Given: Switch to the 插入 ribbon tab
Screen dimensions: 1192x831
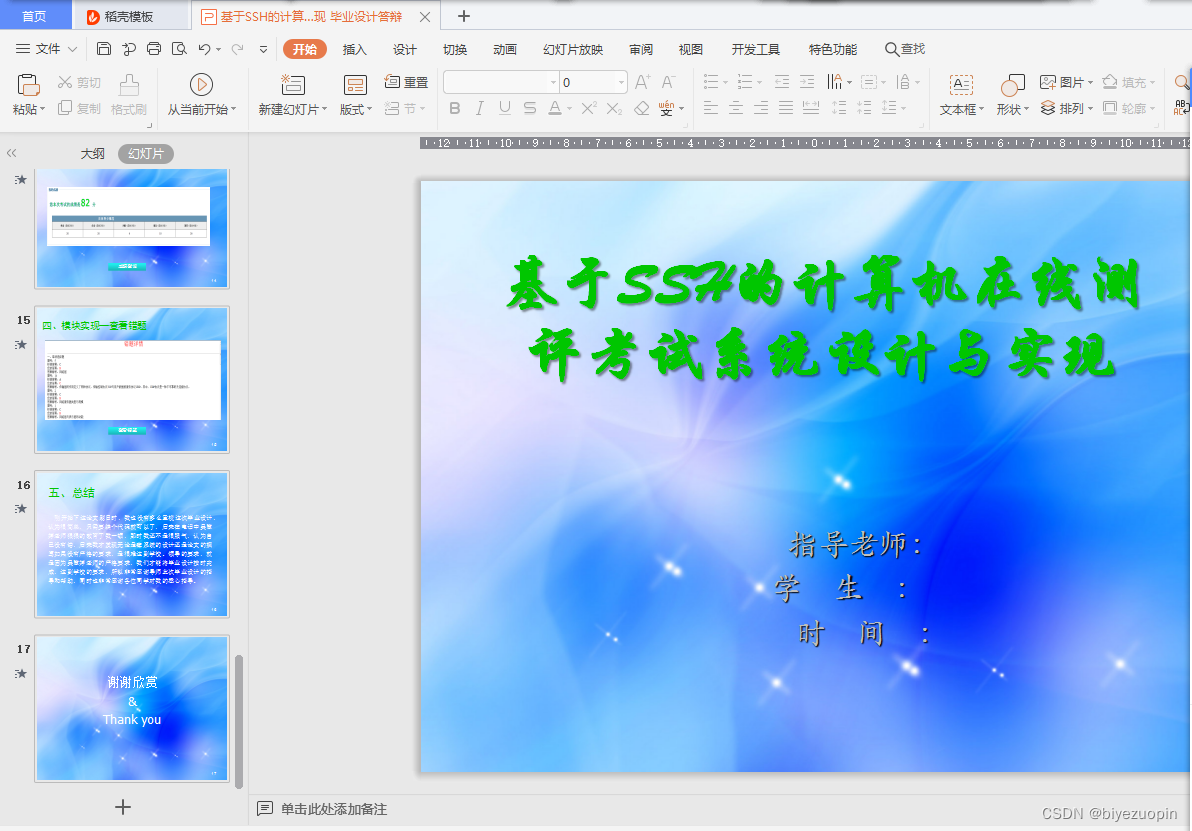Looking at the screenshot, I should (355, 48).
